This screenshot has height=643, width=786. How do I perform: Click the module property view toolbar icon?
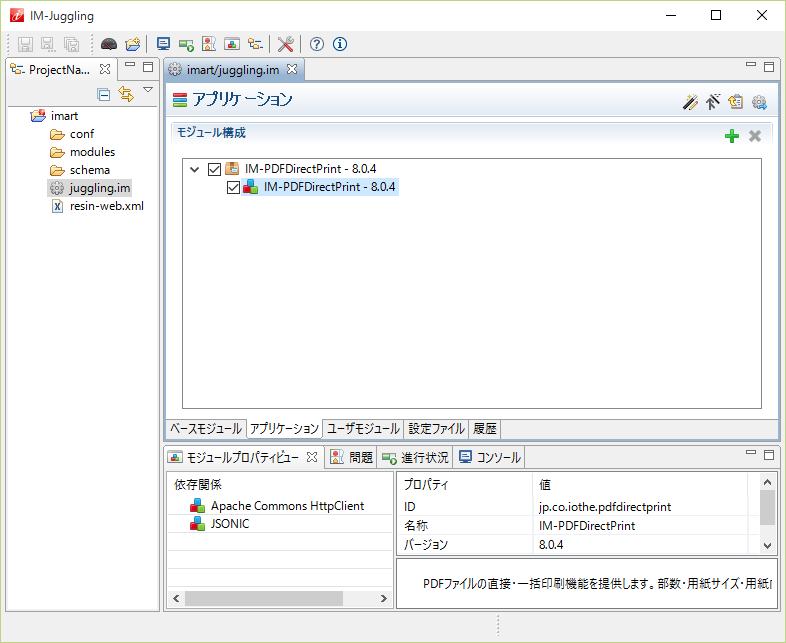tap(232, 44)
